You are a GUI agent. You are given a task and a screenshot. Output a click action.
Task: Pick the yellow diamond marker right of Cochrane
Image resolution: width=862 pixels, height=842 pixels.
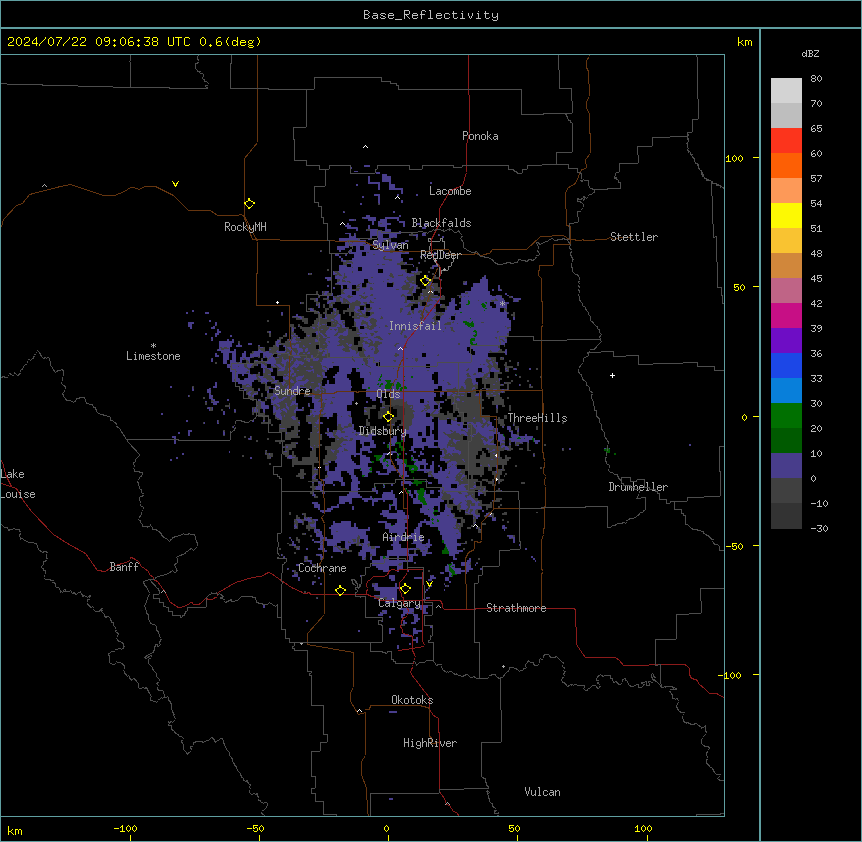tap(340, 590)
